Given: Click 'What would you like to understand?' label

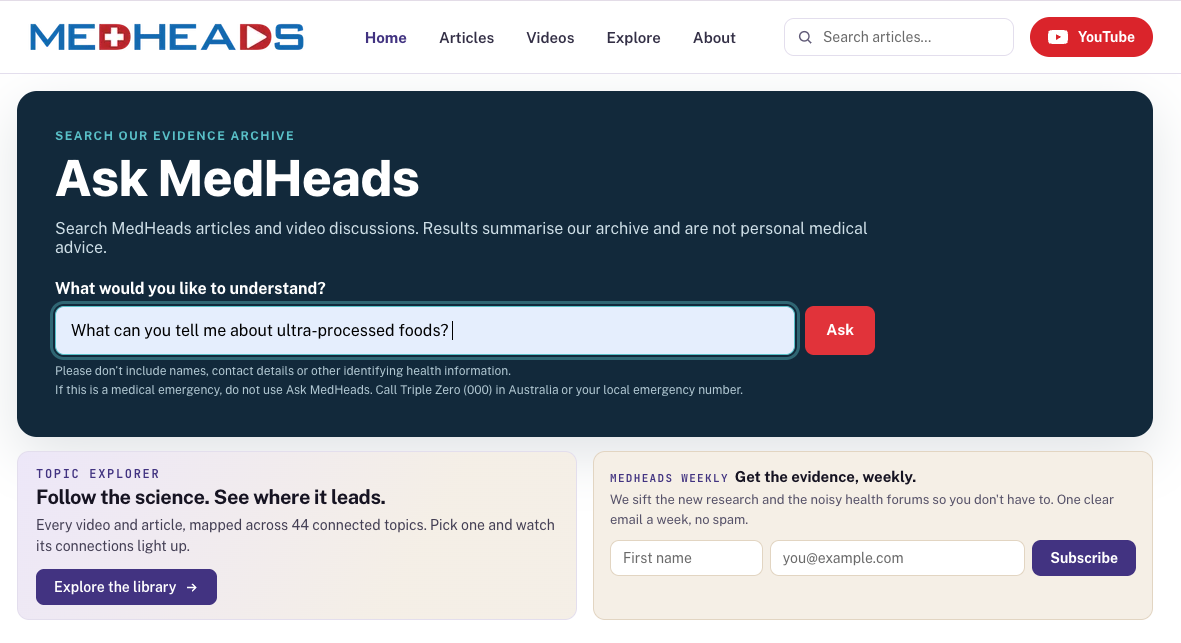Looking at the screenshot, I should click(x=191, y=288).
